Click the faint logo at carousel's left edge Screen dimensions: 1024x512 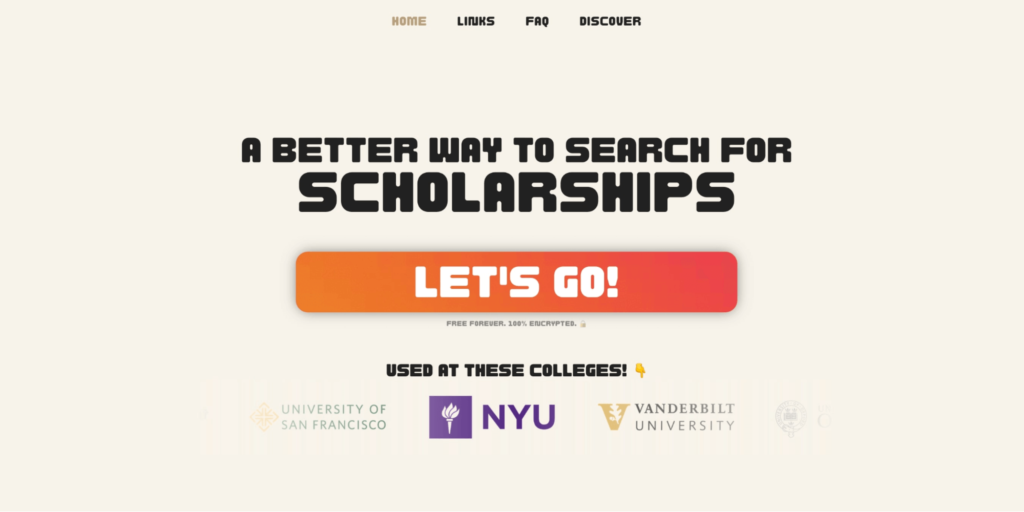(205, 414)
